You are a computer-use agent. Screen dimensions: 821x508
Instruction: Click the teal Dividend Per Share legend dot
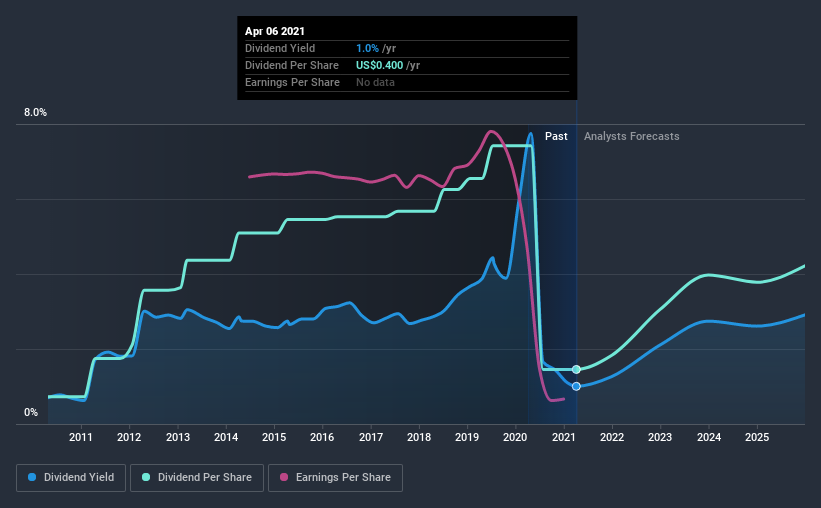(x=147, y=478)
